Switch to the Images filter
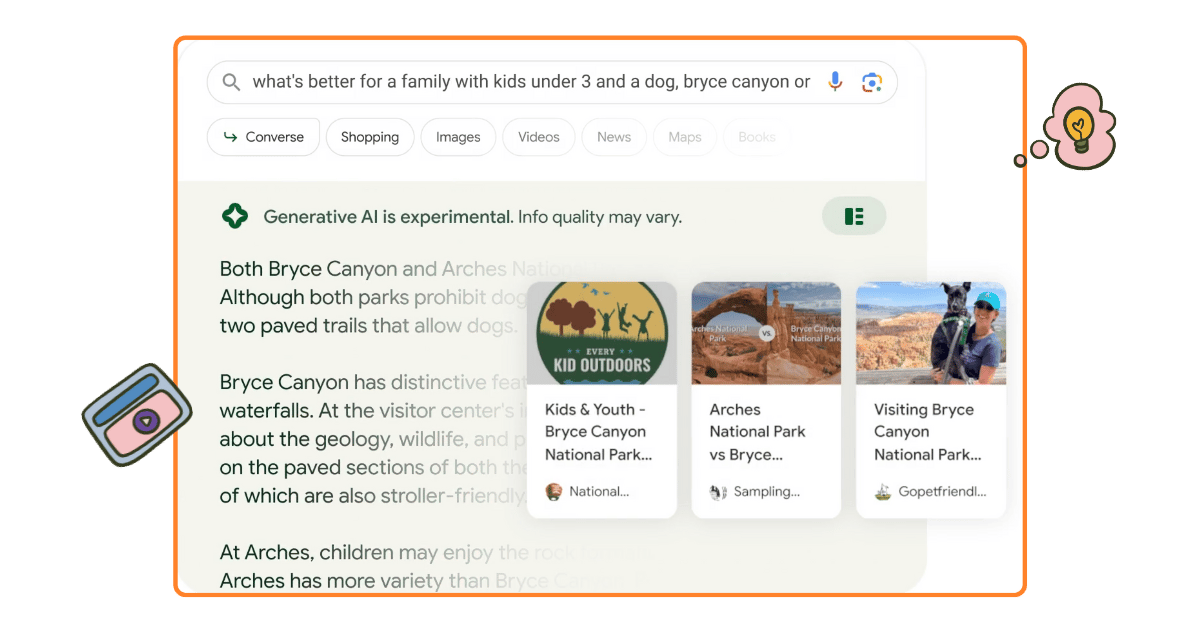 (458, 137)
